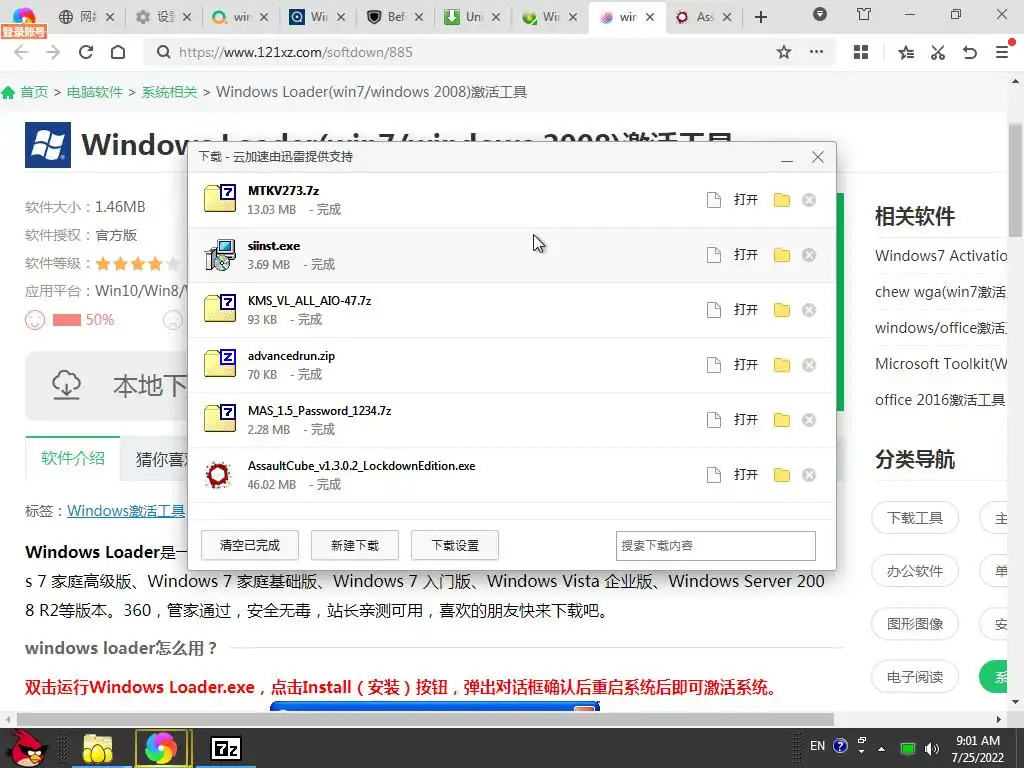
Task: Select the 软件介绍 tab
Action: click(x=72, y=458)
